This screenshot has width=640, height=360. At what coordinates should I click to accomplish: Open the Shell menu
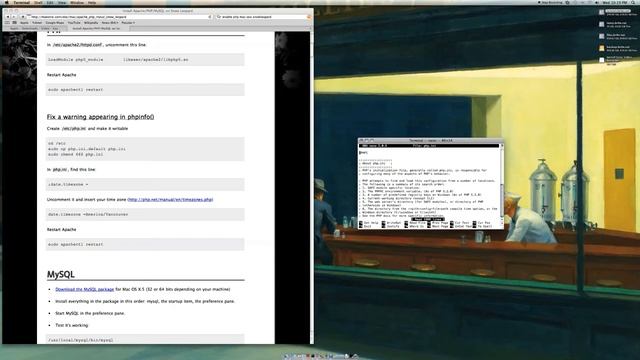38,2
